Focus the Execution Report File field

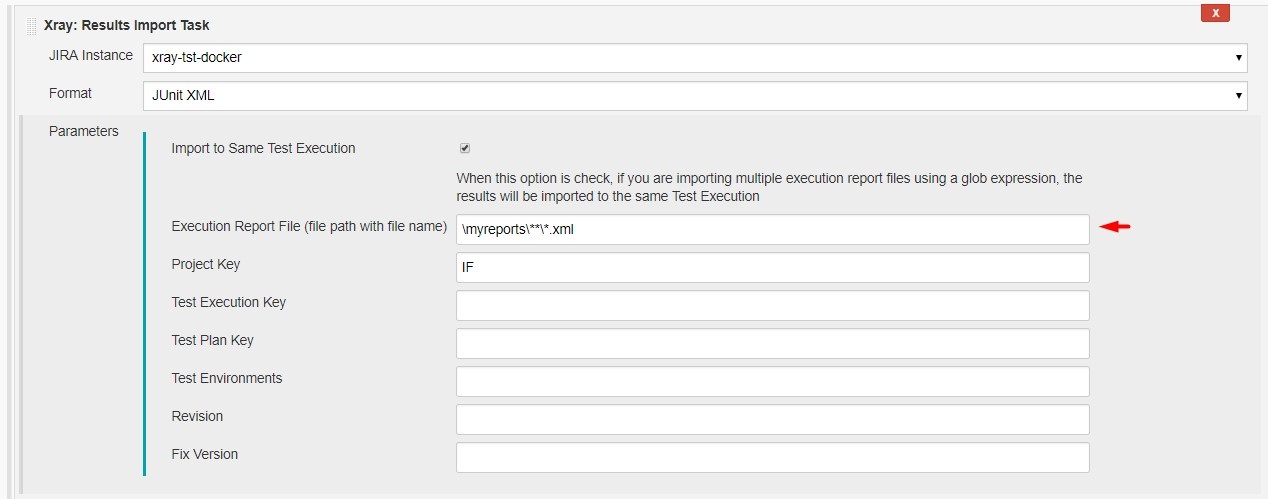click(x=773, y=229)
